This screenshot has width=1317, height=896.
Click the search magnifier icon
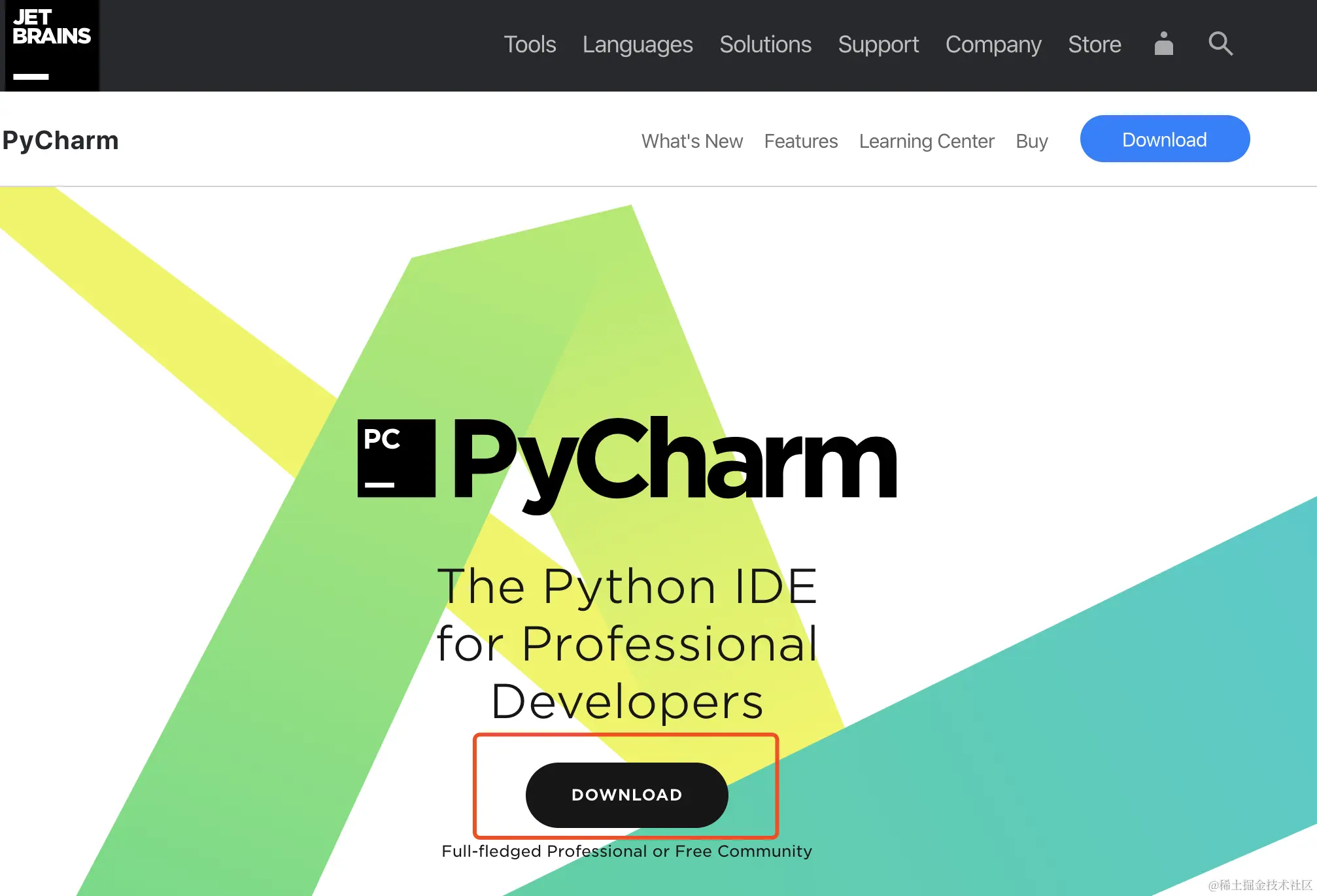coord(1220,44)
